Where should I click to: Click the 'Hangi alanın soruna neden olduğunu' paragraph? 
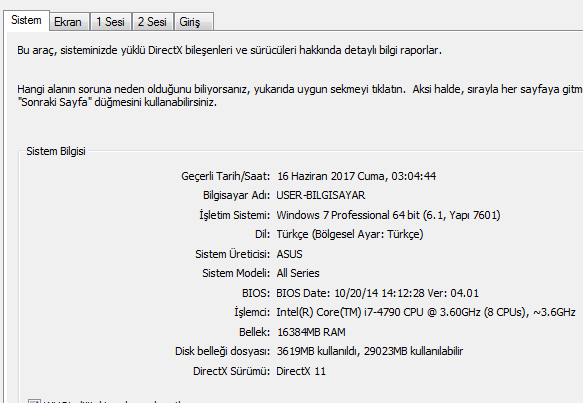[x=300, y=96]
